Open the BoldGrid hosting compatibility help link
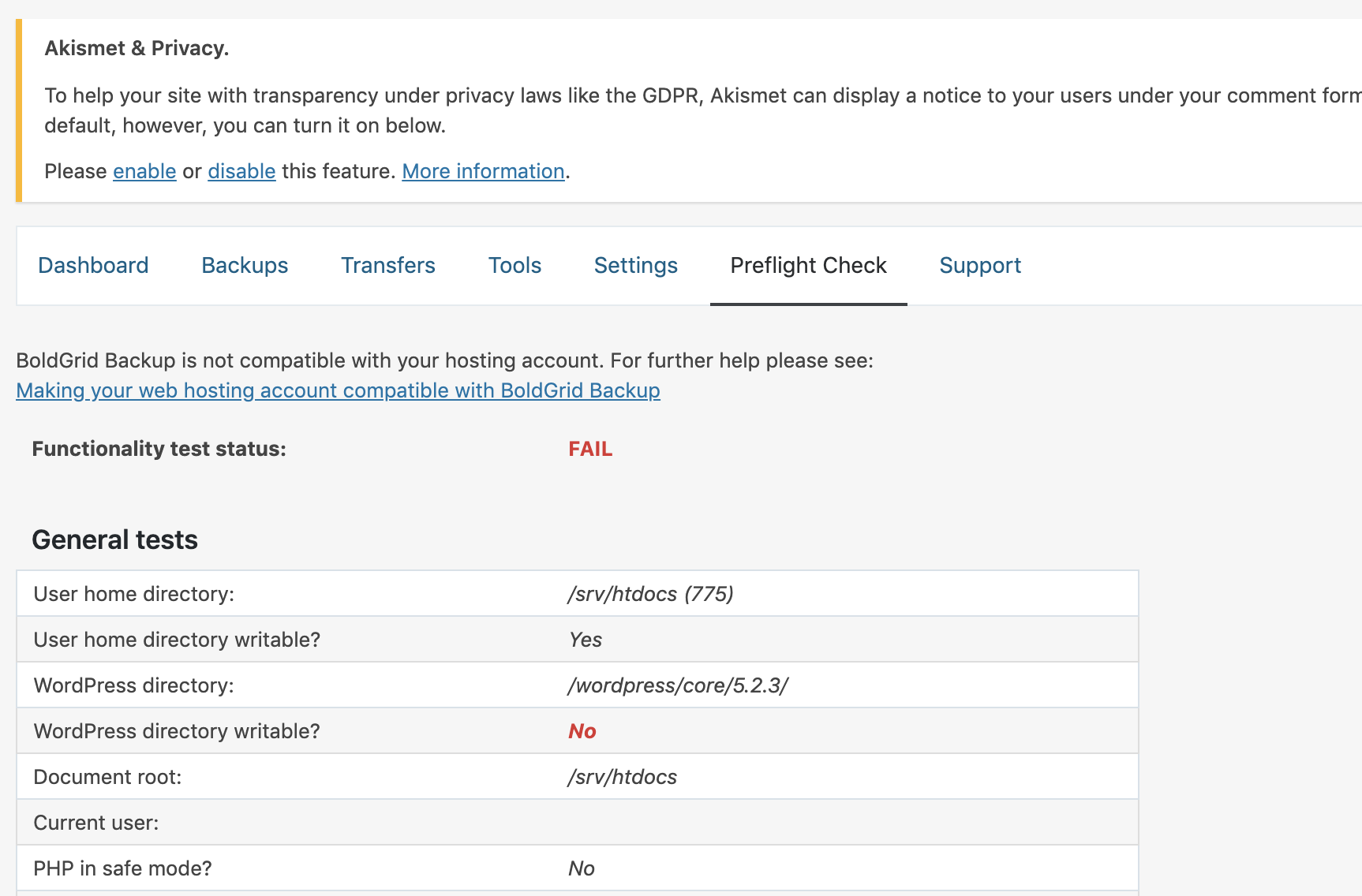The image size is (1362, 896). 338,390
